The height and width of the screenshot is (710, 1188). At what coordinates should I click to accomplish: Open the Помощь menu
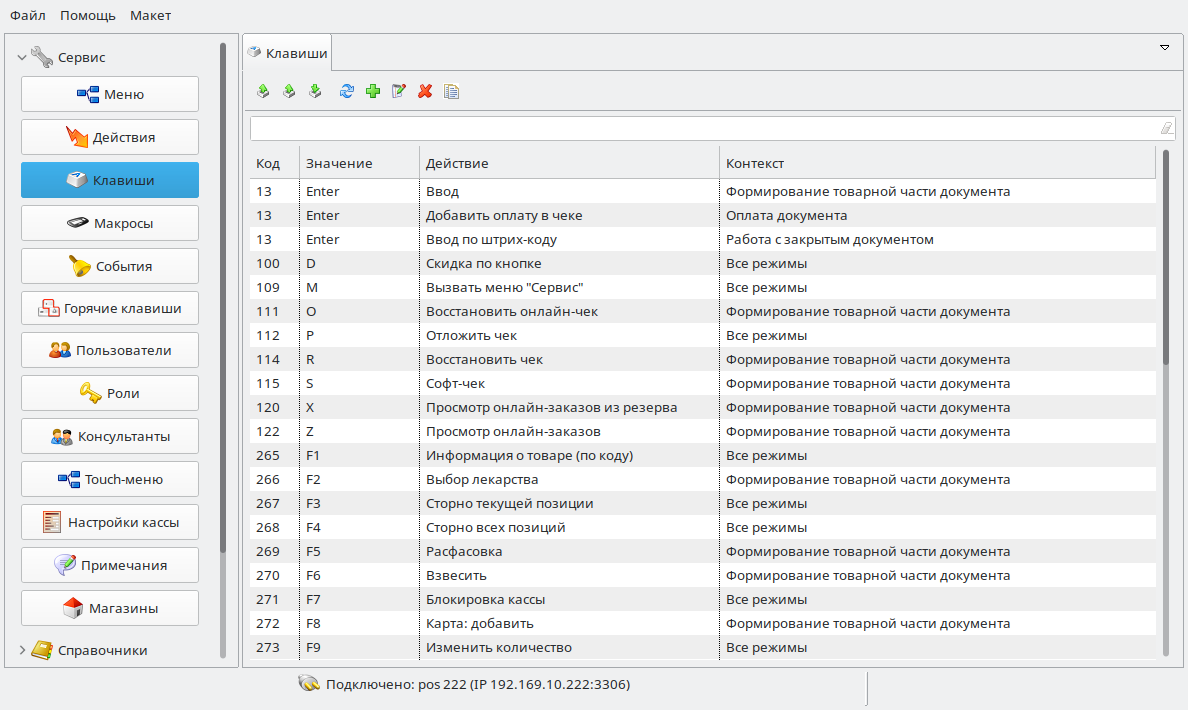tap(88, 15)
